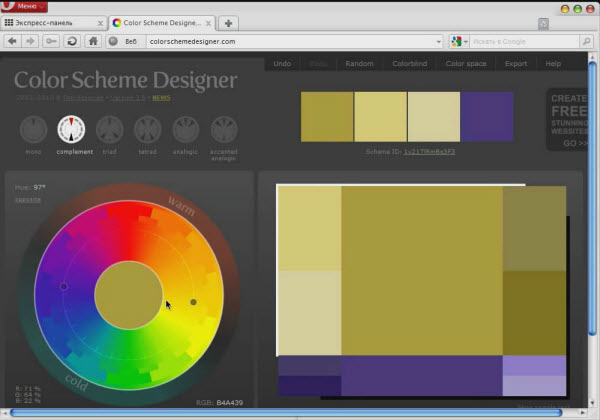Open the Colorblind menu
Viewport: 600px width, 420px height.
(x=410, y=63)
